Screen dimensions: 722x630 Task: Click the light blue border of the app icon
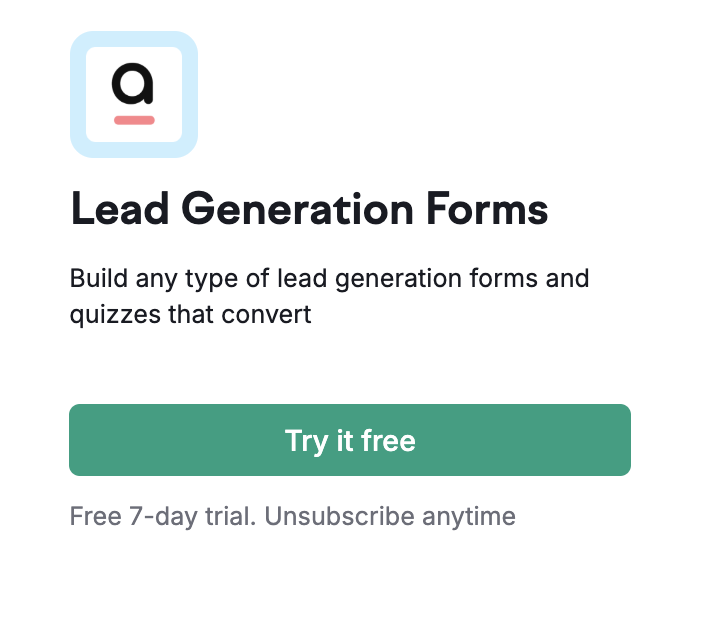77,94
